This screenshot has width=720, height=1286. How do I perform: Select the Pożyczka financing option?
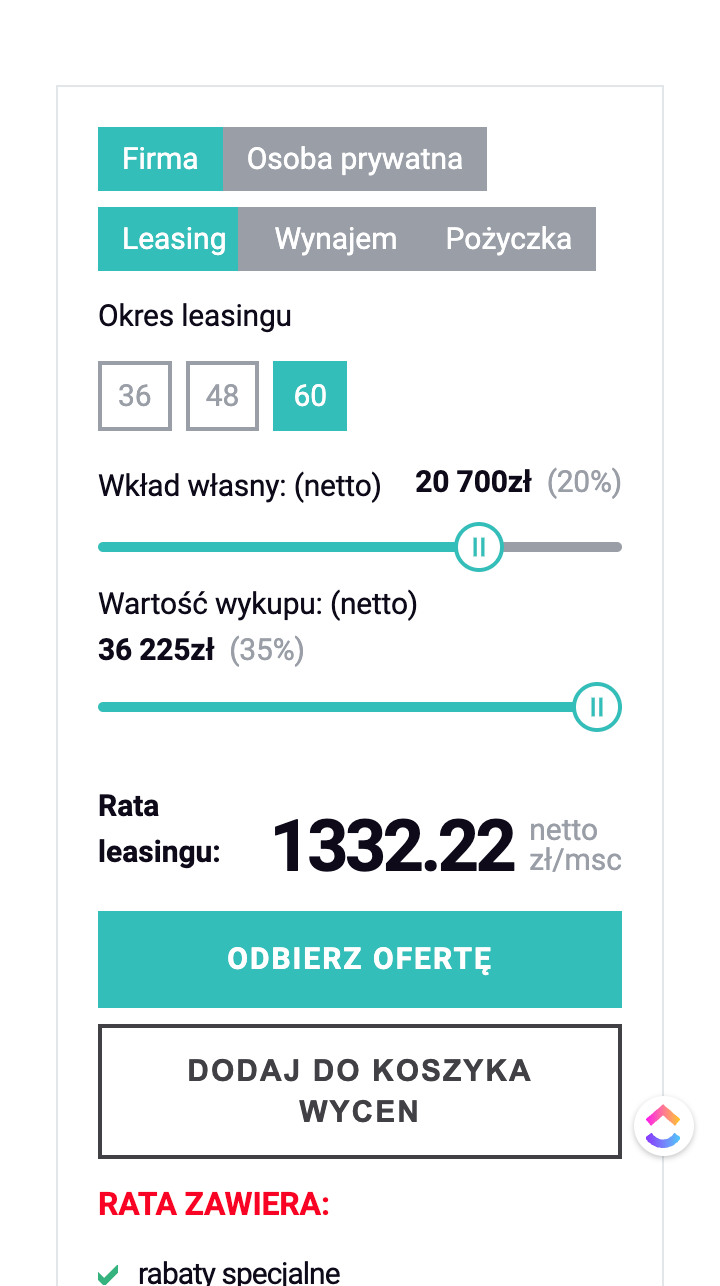point(509,239)
